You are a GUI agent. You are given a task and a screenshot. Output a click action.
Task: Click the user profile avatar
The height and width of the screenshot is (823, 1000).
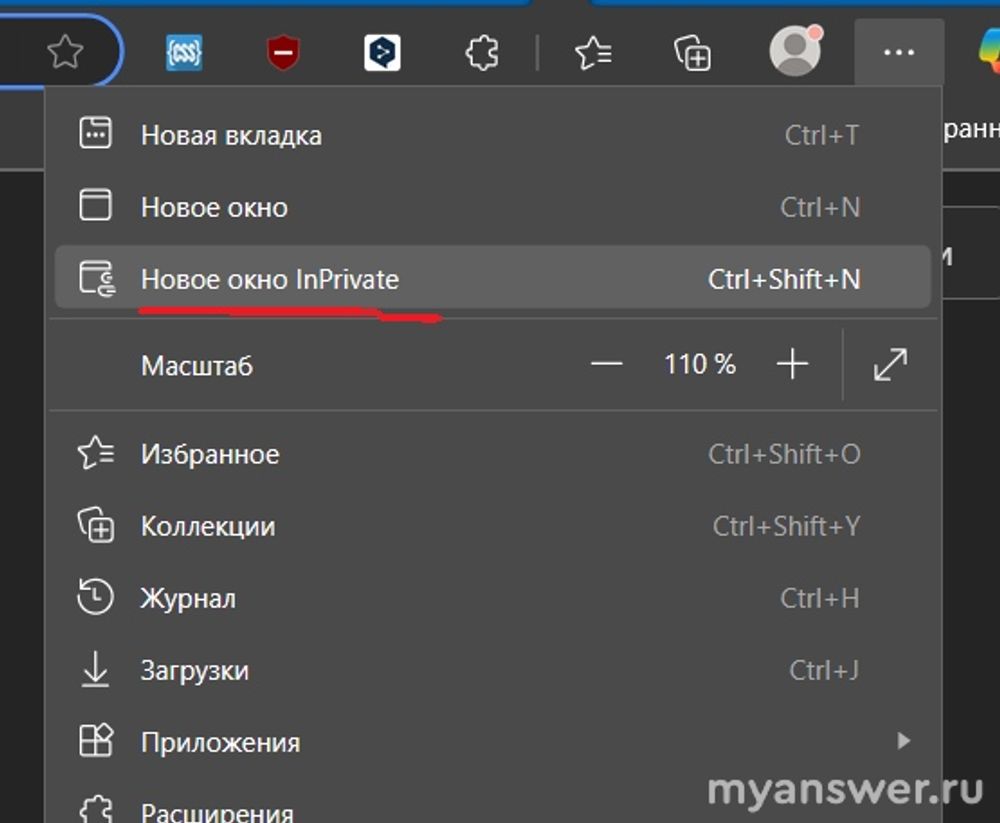[x=795, y=51]
